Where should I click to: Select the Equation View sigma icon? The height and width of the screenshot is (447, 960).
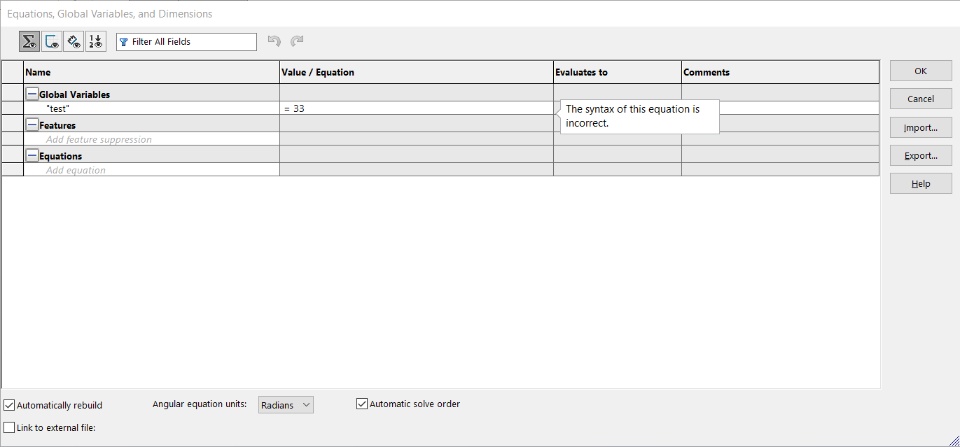(29, 42)
